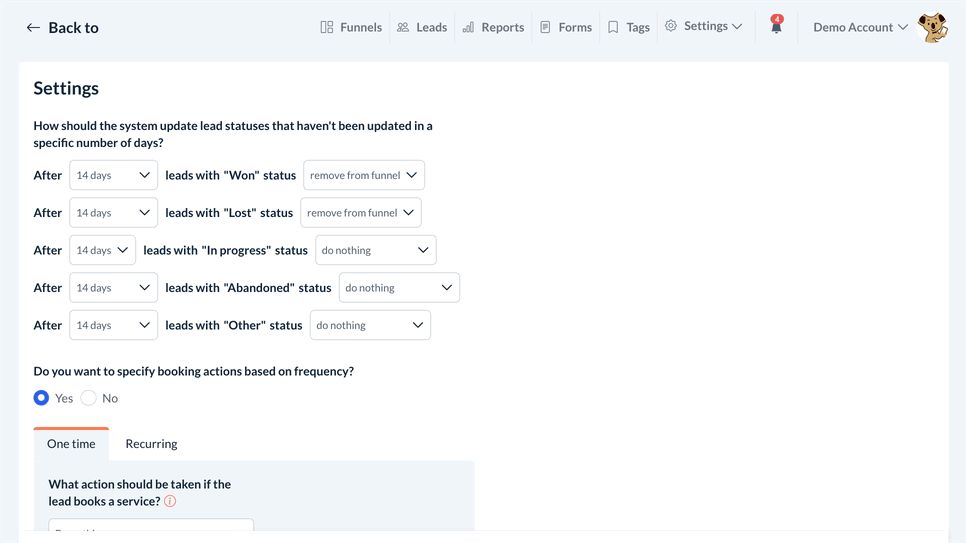Select the One time tab
The height and width of the screenshot is (543, 966).
tap(71, 444)
